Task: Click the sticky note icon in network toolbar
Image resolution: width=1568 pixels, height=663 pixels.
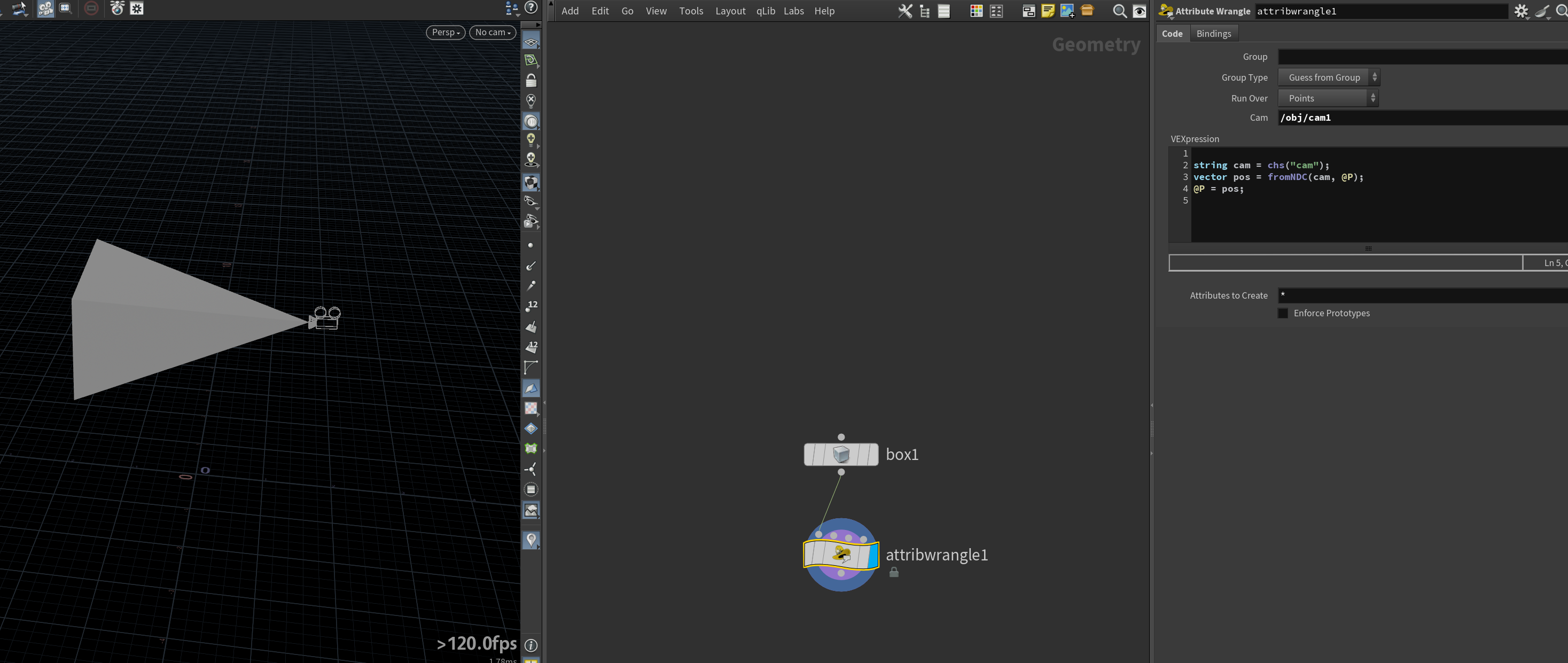Action: point(1048,11)
